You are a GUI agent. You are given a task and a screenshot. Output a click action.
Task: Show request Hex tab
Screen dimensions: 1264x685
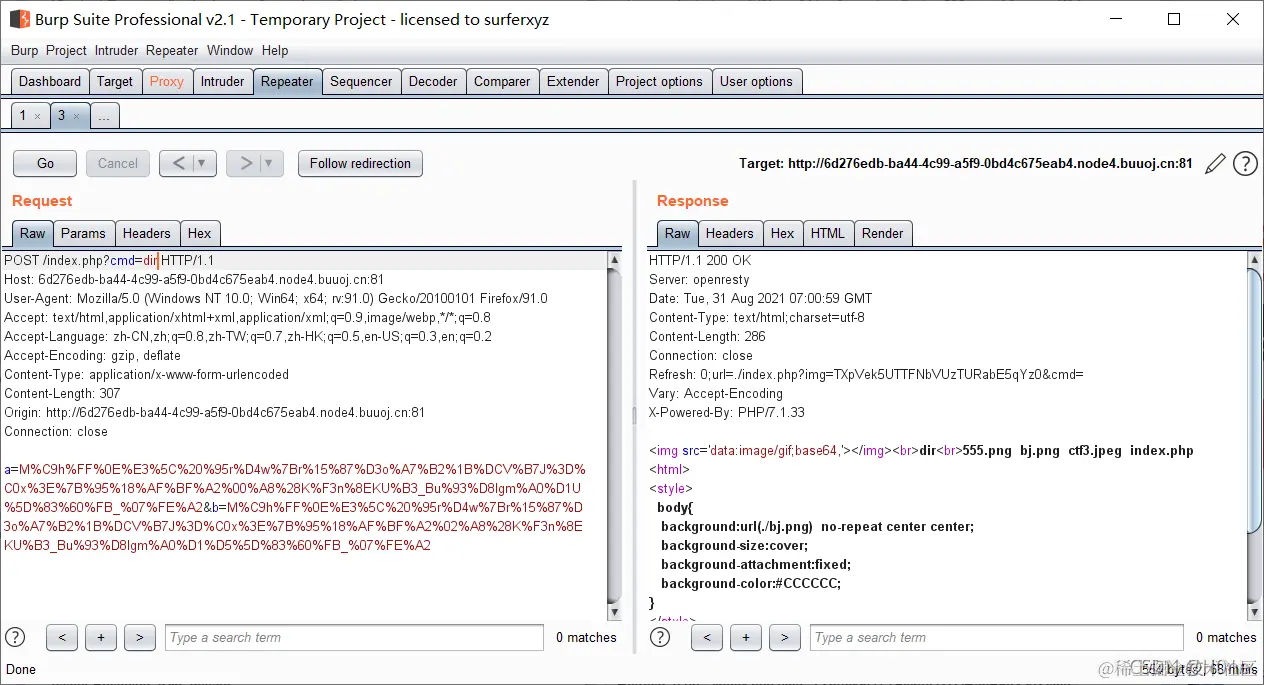coord(199,233)
